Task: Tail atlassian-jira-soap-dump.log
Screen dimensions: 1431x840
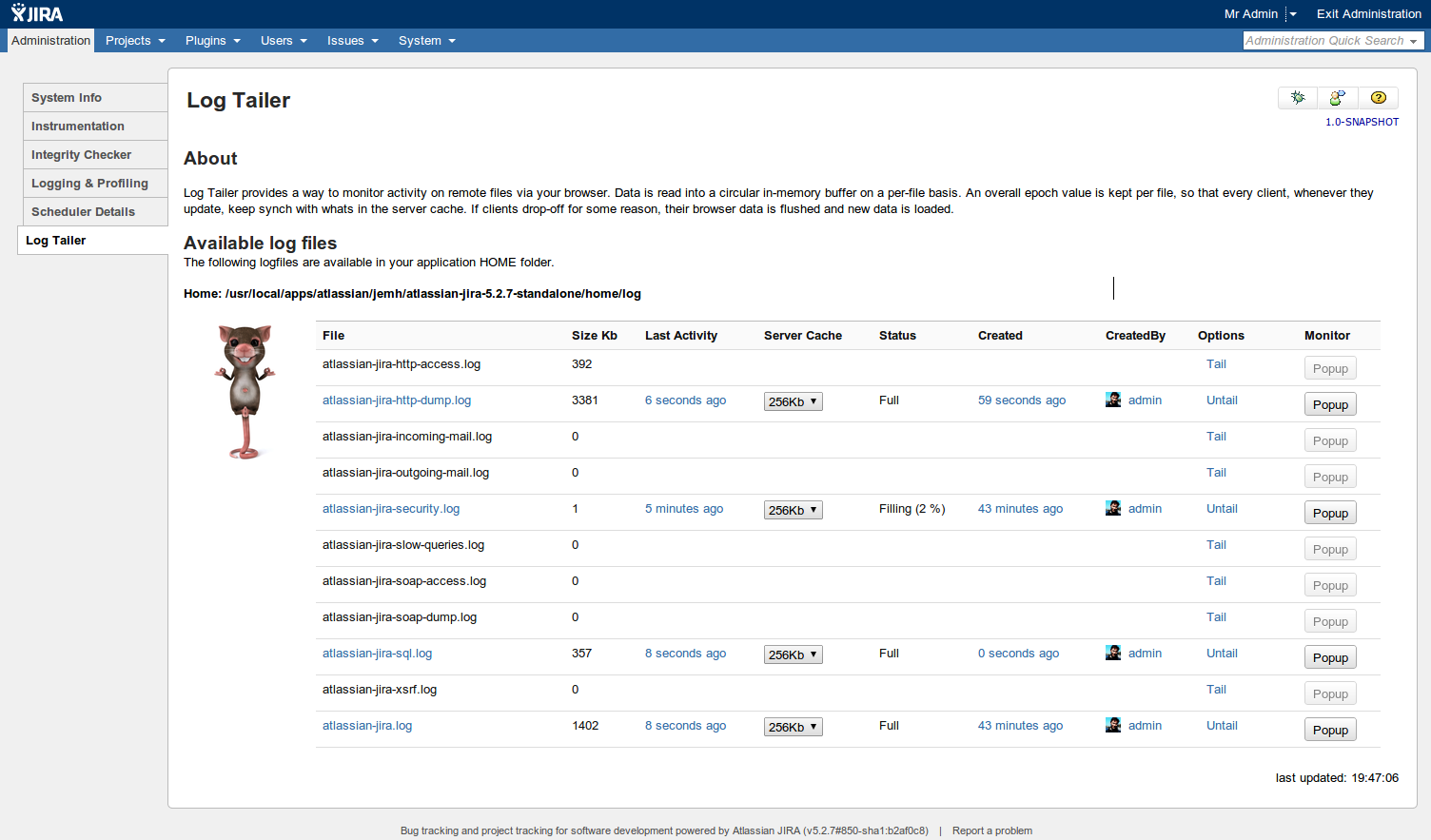Action: pos(1216,616)
